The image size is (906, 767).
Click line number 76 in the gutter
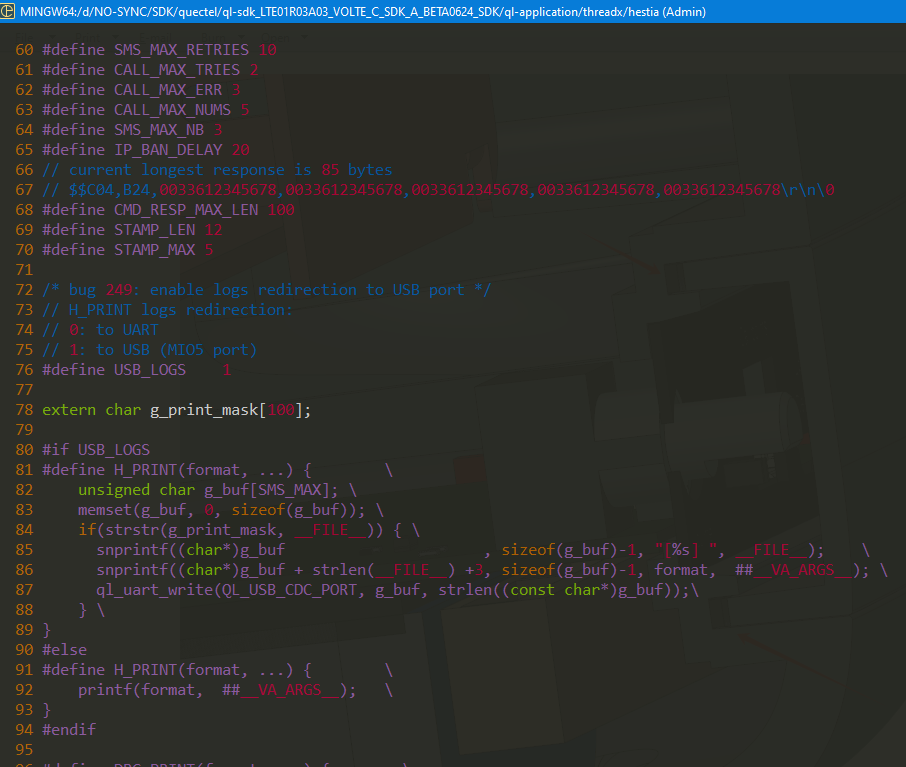coord(24,370)
